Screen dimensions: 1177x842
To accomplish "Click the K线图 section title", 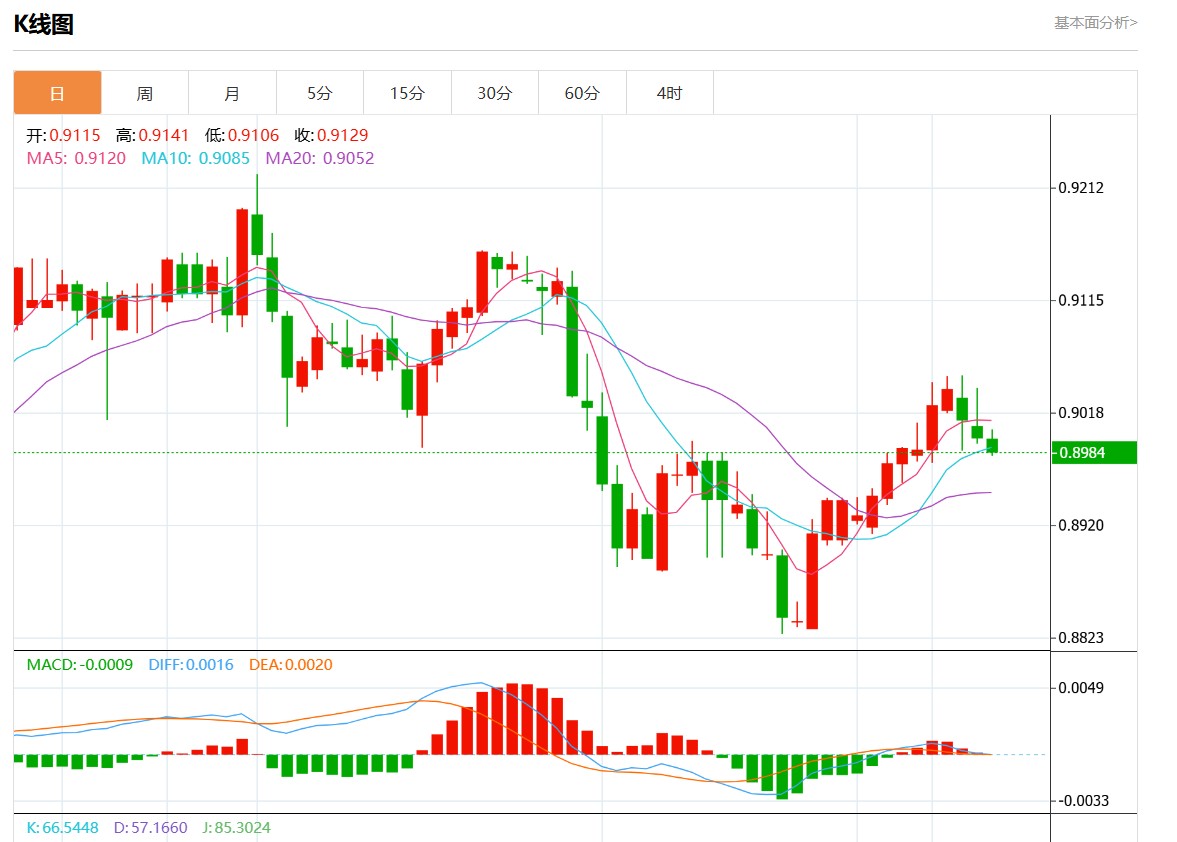I will [x=44, y=25].
